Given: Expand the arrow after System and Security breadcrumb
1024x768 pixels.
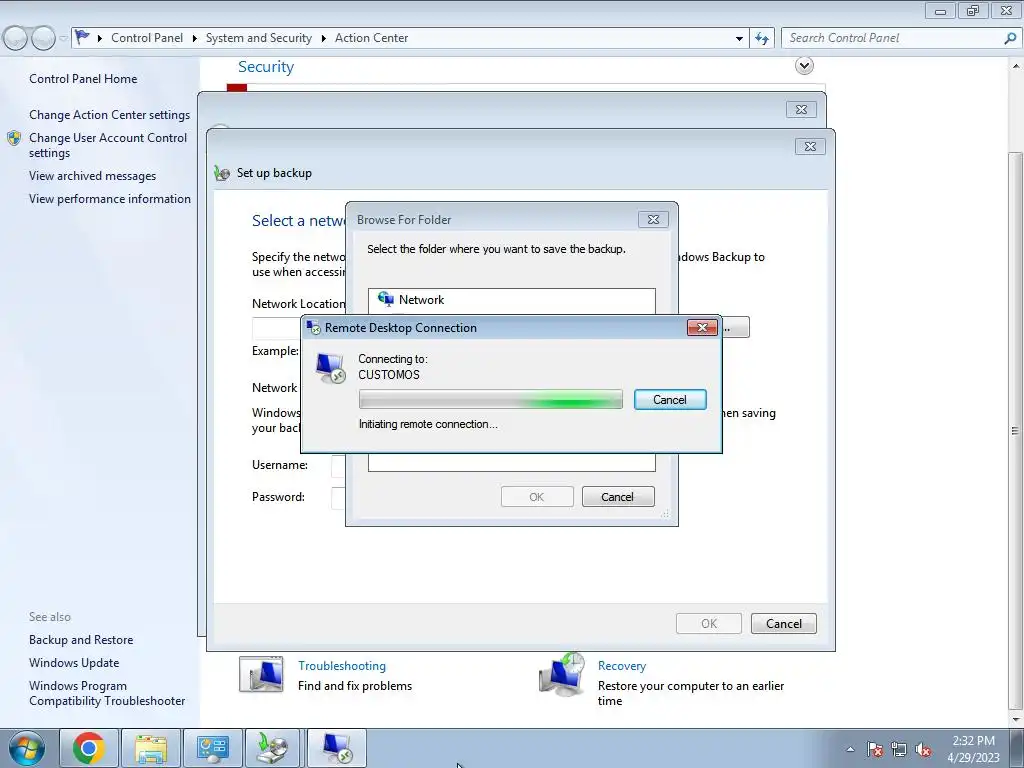Looking at the screenshot, I should pyautogui.click(x=323, y=39).
